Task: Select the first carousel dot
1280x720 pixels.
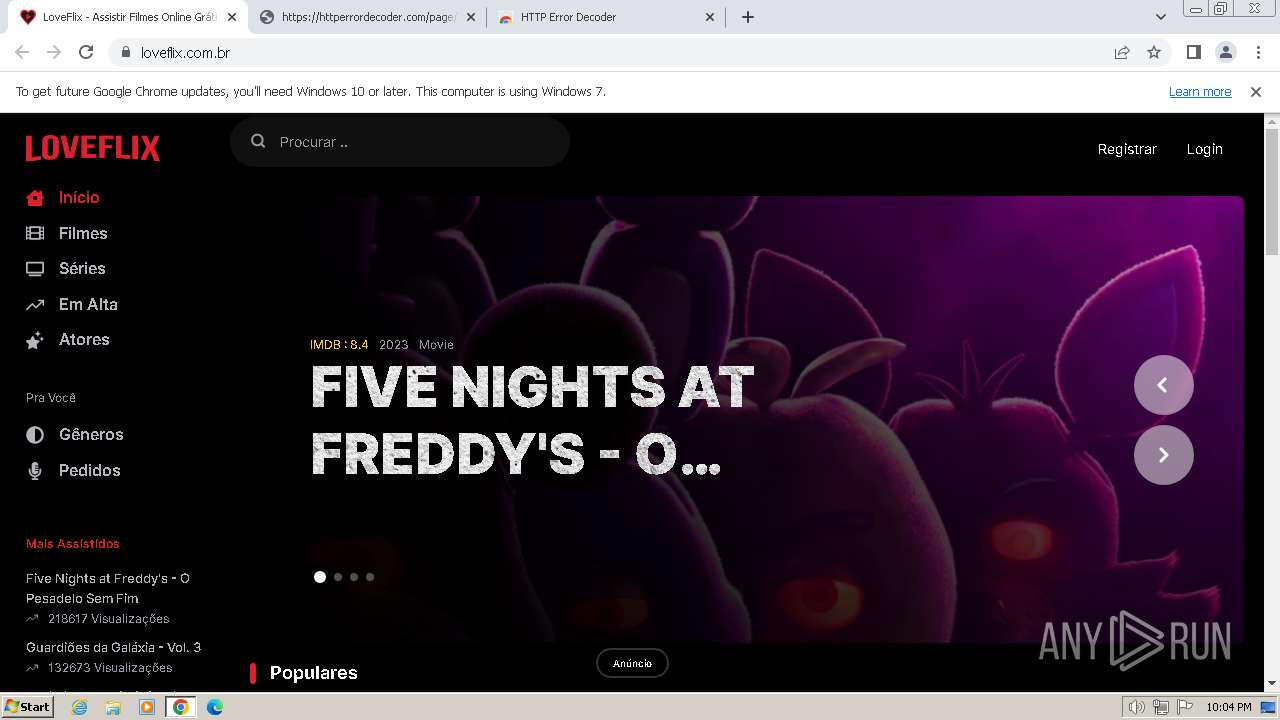Action: [320, 577]
